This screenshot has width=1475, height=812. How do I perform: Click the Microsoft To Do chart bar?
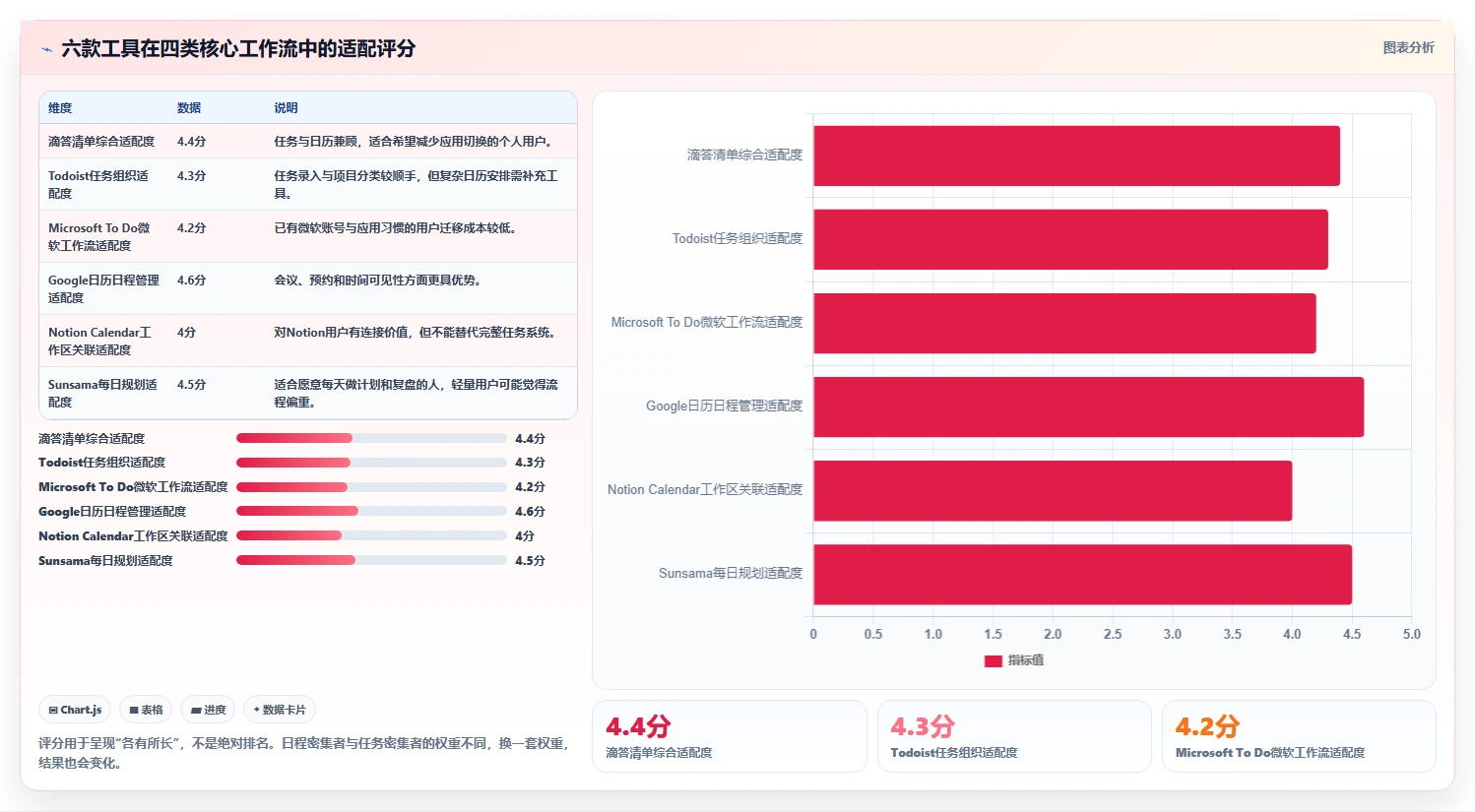point(1064,323)
